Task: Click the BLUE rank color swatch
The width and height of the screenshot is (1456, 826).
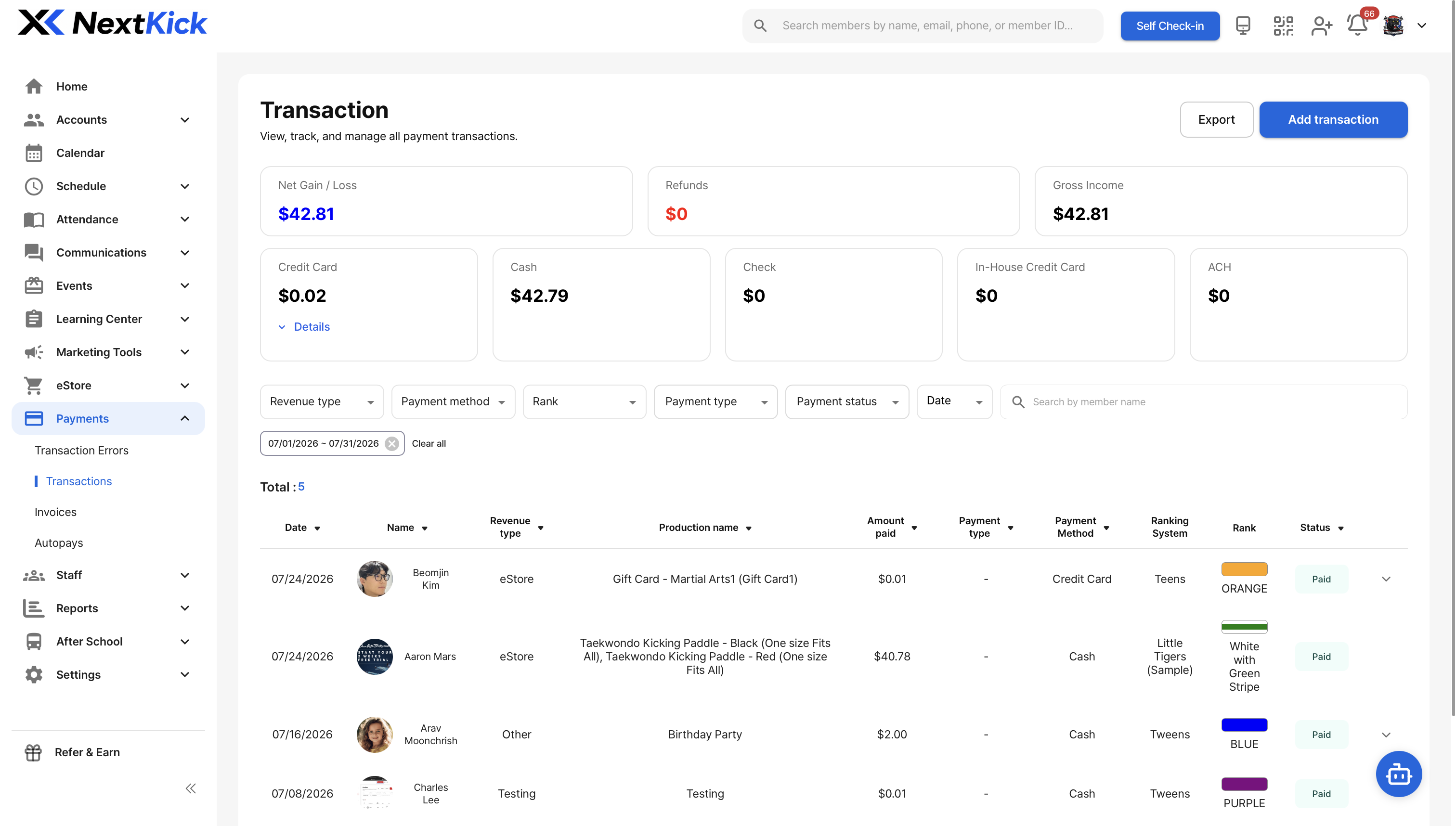Action: [x=1244, y=724]
